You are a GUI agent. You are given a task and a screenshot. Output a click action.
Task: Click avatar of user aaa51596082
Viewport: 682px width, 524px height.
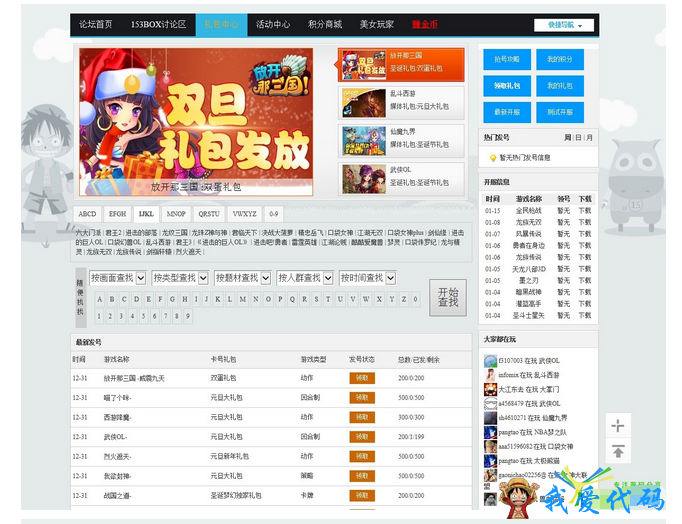click(x=490, y=447)
